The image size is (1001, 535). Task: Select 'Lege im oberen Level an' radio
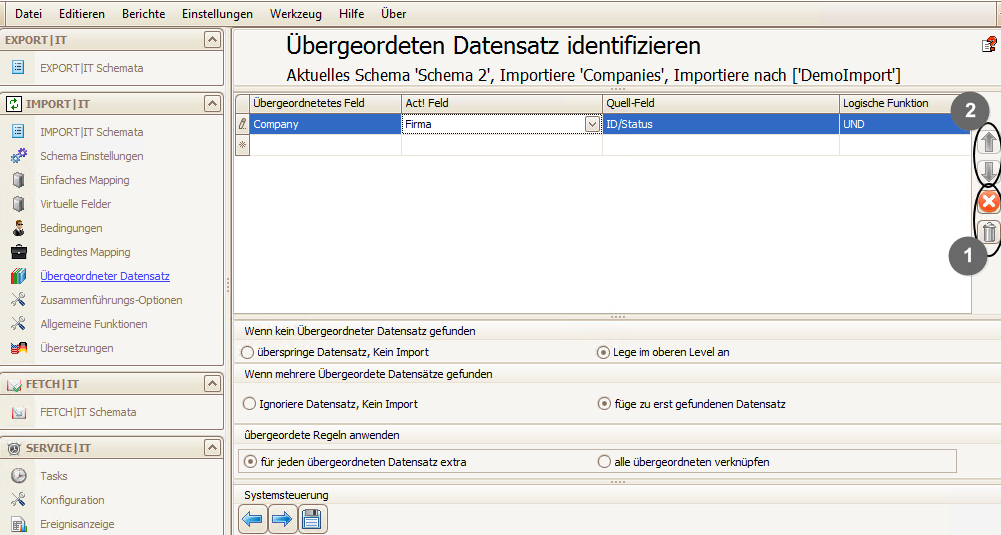[603, 352]
